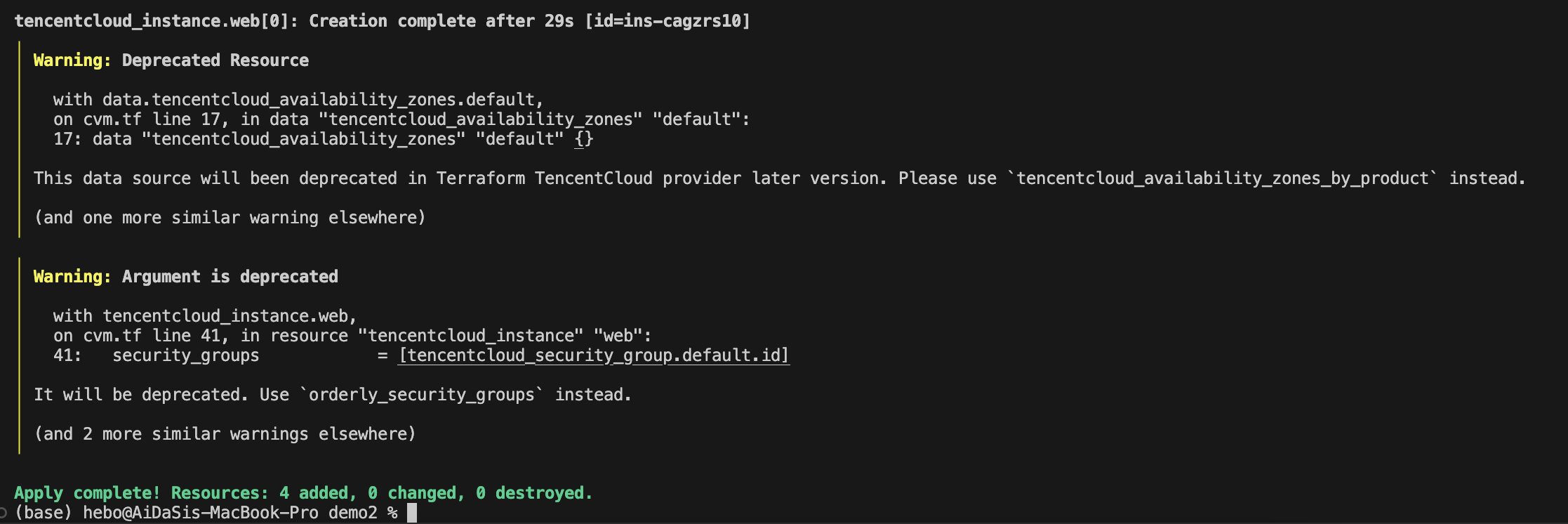
Task: Click the second yellow 'Warning:' label
Action: coord(72,277)
